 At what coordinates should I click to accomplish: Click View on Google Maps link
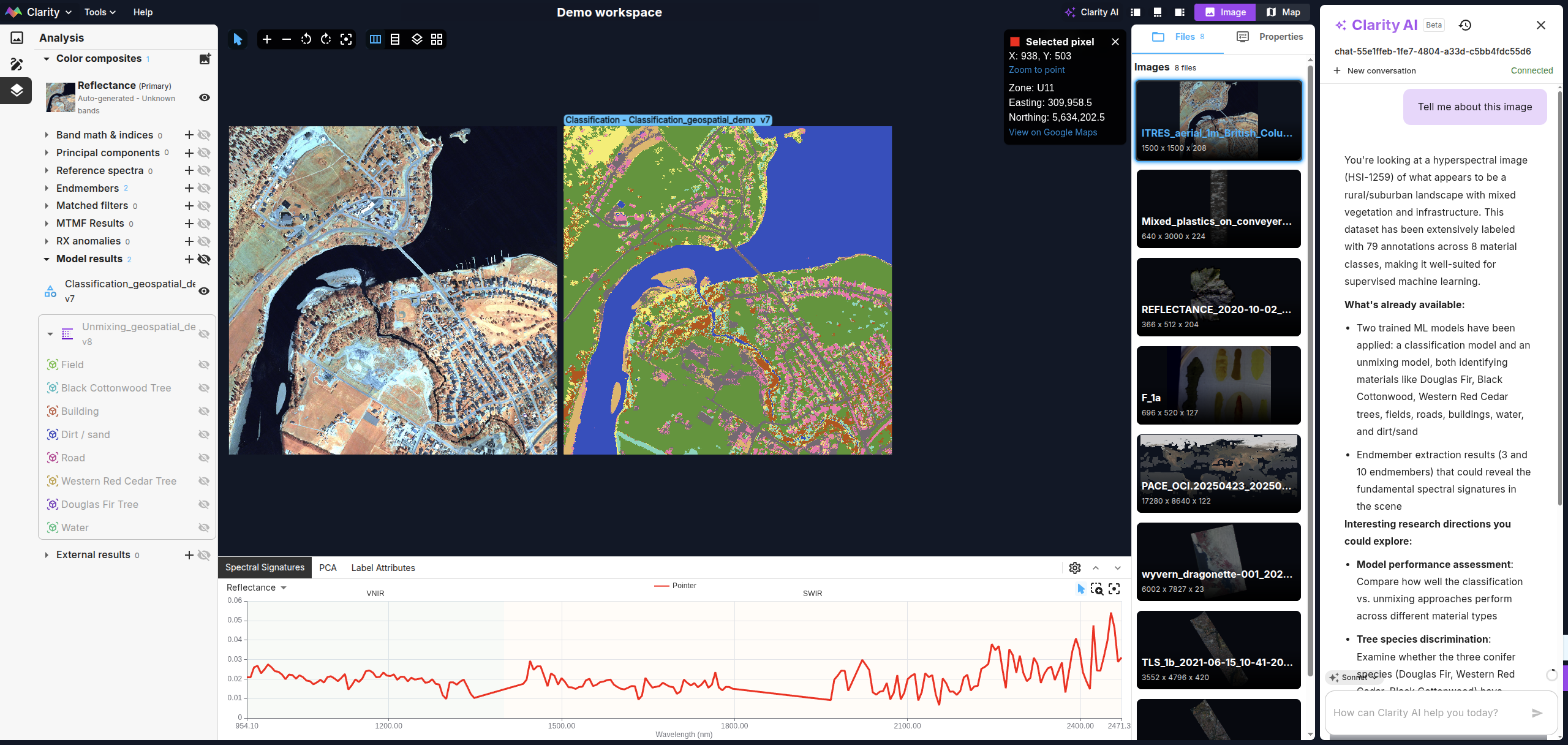pos(1053,132)
